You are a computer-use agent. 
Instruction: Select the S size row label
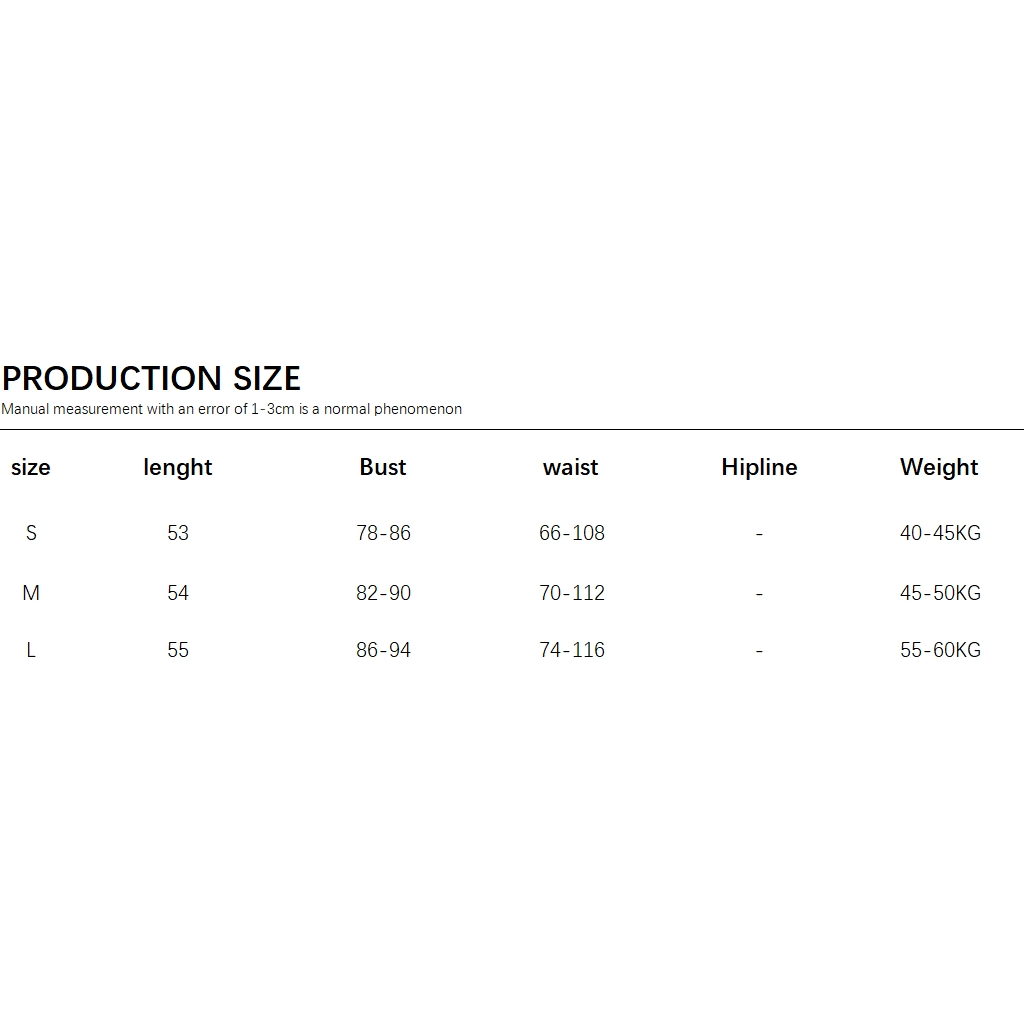31,533
